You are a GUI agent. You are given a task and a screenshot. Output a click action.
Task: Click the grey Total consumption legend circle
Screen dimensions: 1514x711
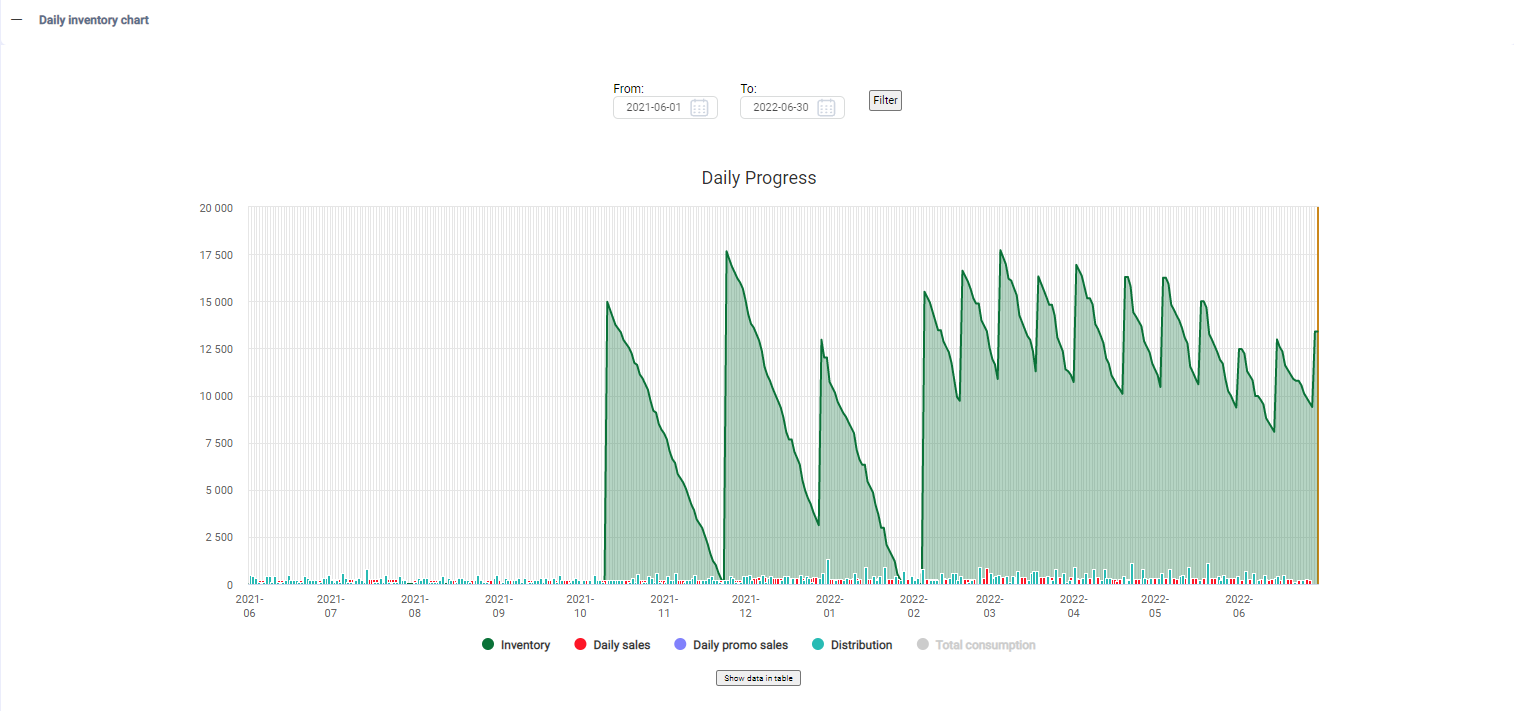pyautogui.click(x=922, y=645)
